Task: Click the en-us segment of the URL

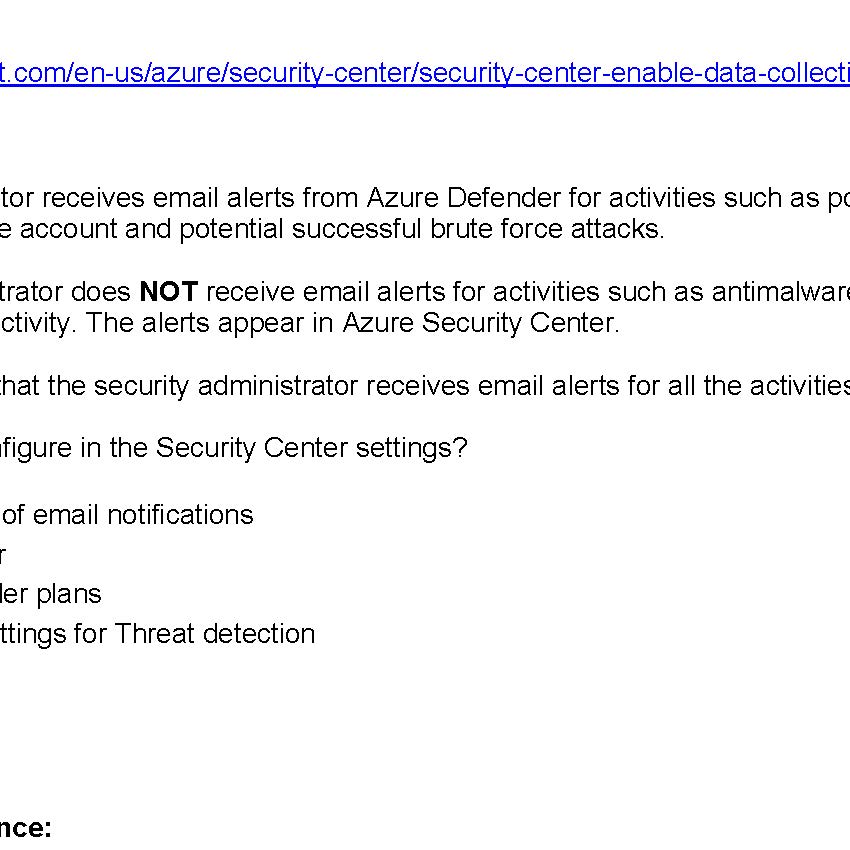Action: [116, 74]
